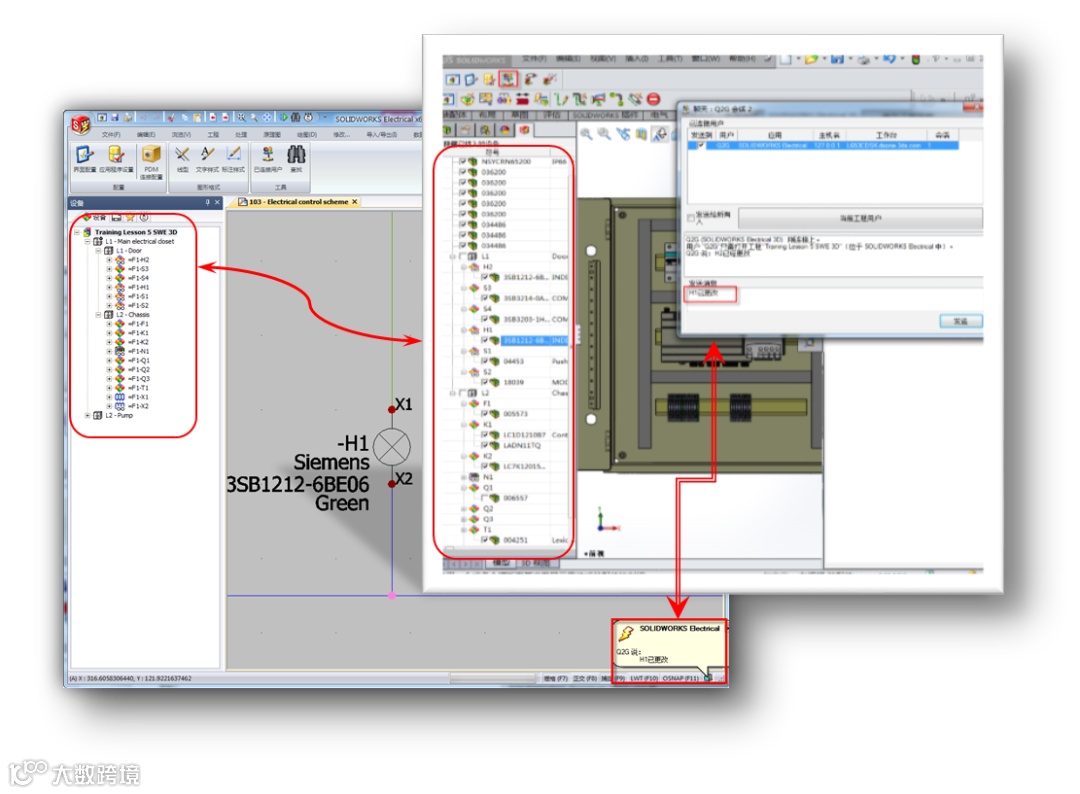Collapse the L1 - Main electrical closet node

(87, 242)
